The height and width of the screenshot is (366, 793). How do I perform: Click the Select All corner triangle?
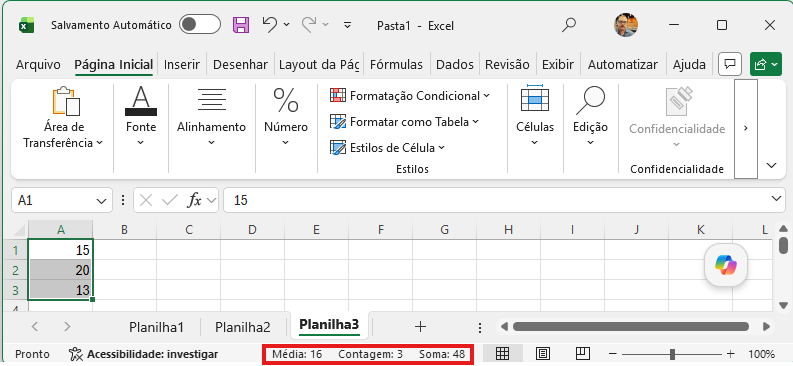(19, 230)
